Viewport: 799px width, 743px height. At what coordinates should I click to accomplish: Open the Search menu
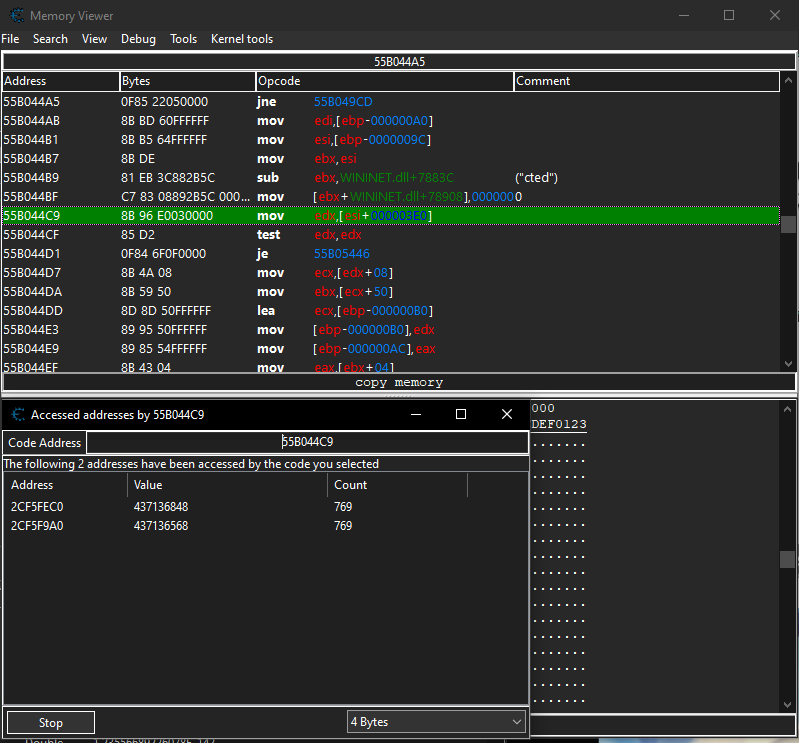[x=50, y=39]
